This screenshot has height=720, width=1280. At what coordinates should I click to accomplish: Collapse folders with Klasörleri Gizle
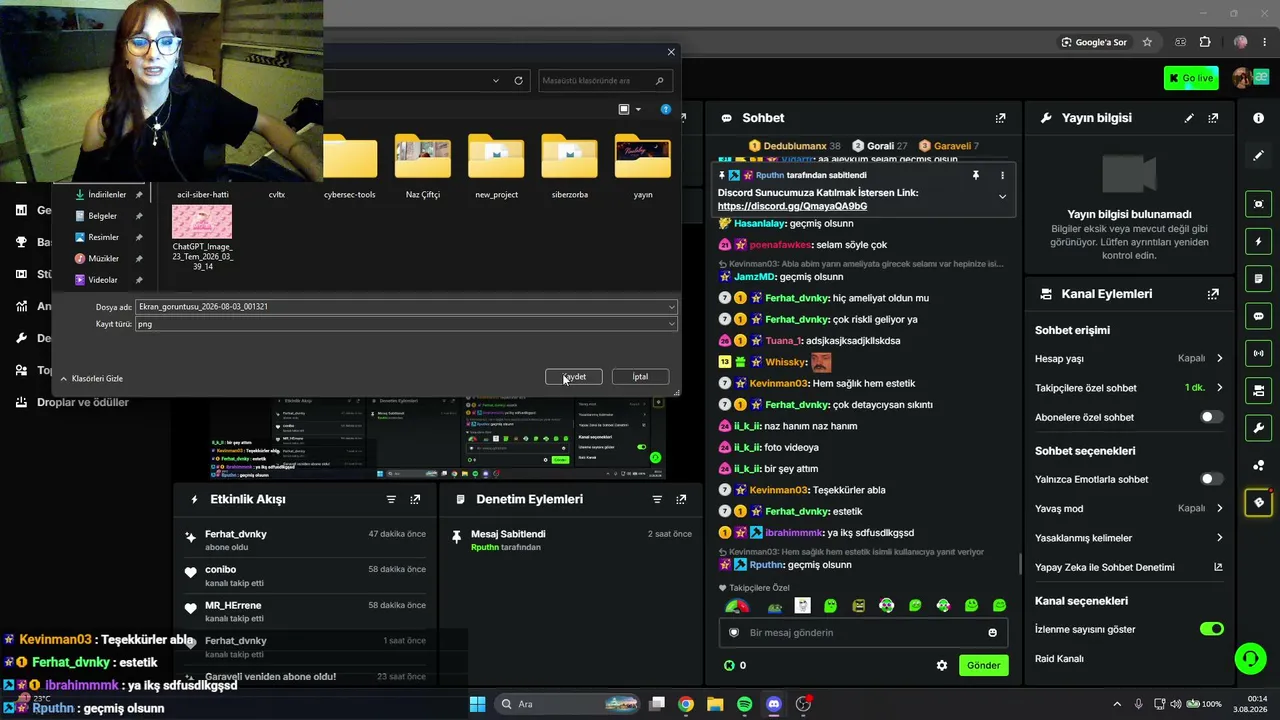pyautogui.click(x=91, y=379)
